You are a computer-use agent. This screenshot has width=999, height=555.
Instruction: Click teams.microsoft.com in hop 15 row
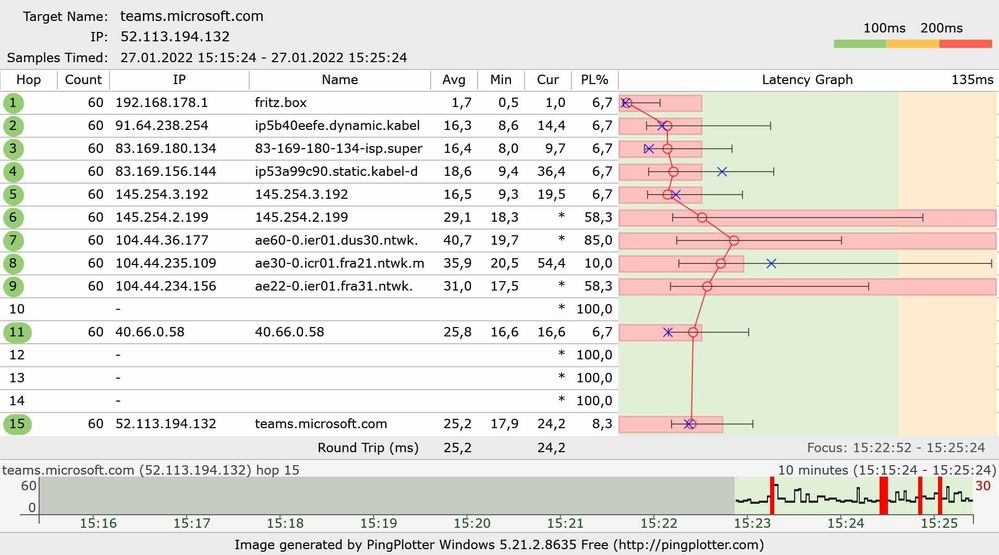pos(321,424)
